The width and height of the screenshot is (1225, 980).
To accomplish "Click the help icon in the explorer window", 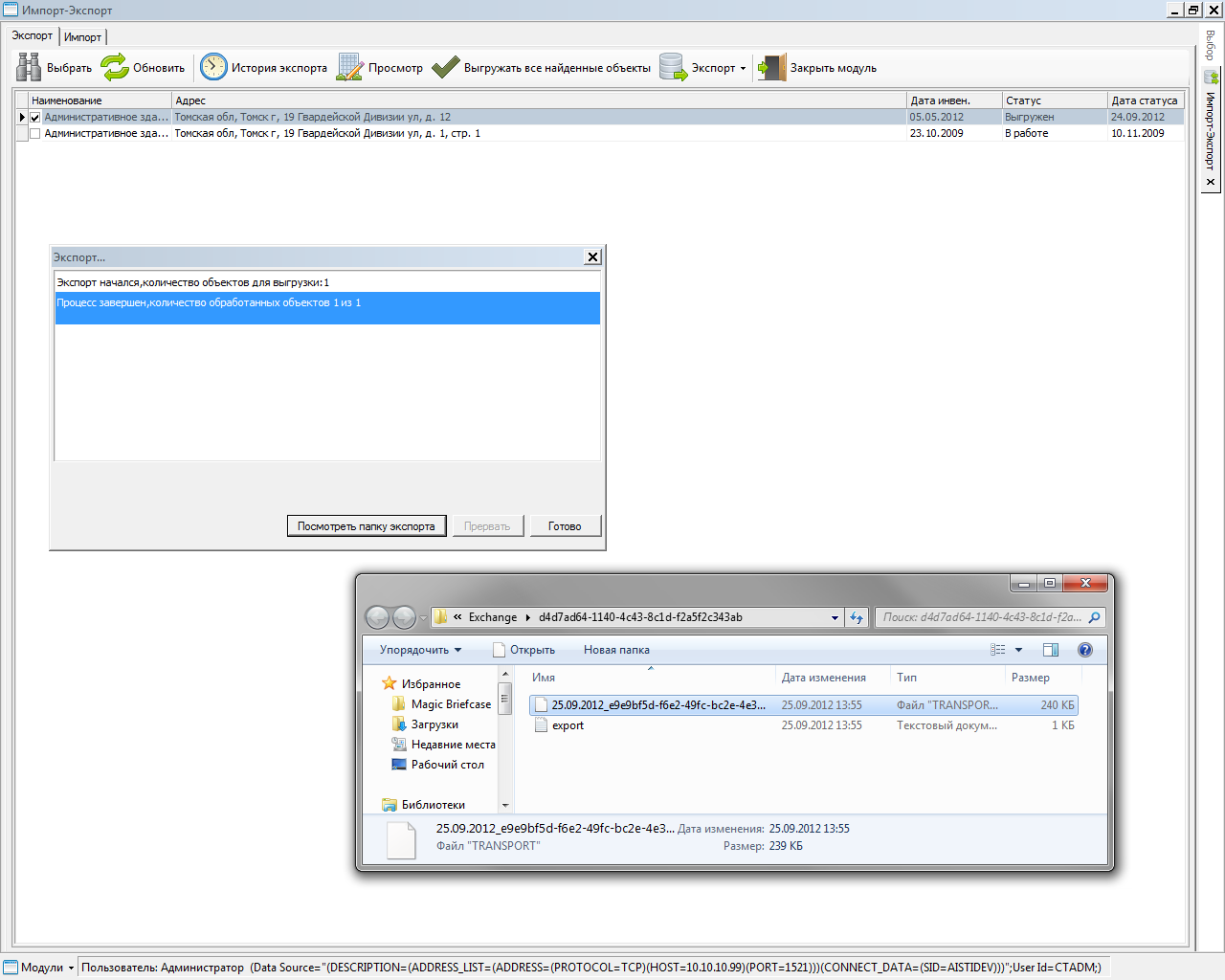I will pos(1084,650).
